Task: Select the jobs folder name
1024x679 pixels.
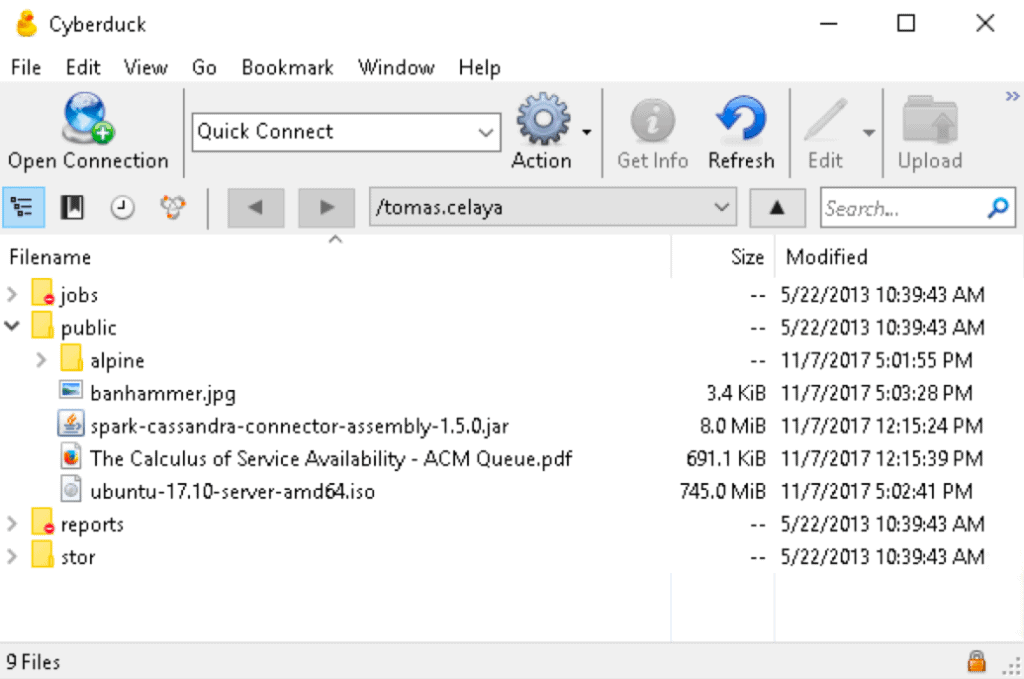Action: pos(79,295)
